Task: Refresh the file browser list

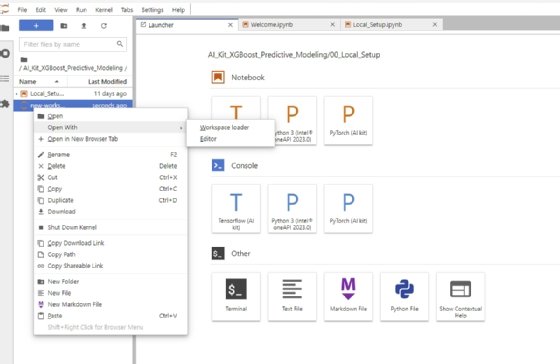Action: pos(104,26)
